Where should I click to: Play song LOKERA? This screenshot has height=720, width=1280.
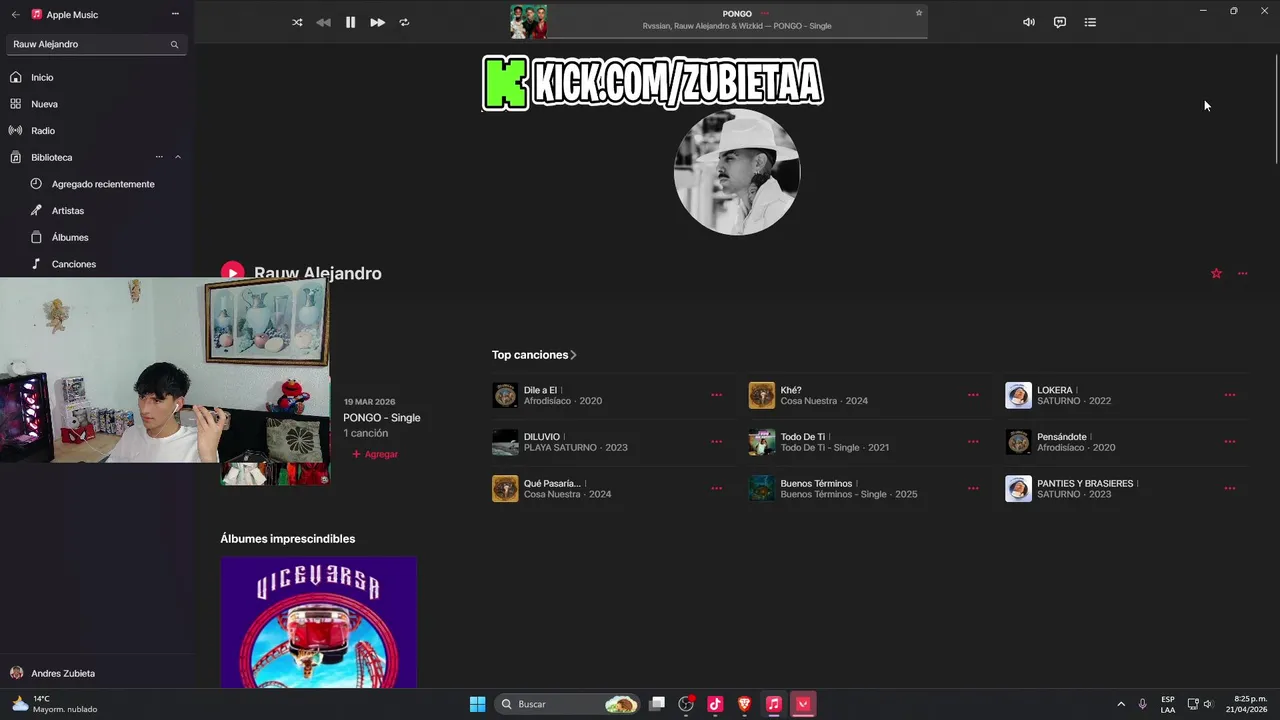(x=1018, y=395)
